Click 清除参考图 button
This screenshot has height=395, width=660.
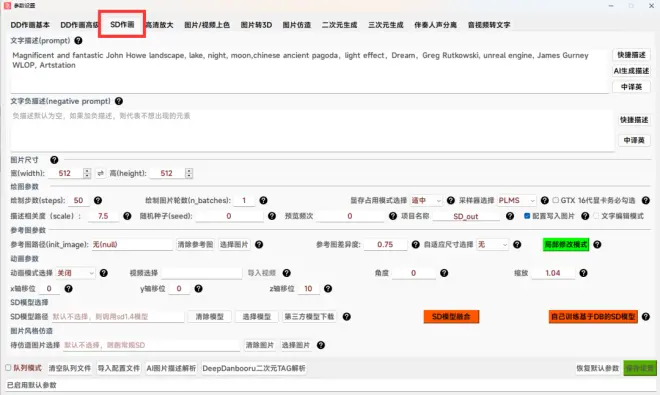click(x=195, y=244)
